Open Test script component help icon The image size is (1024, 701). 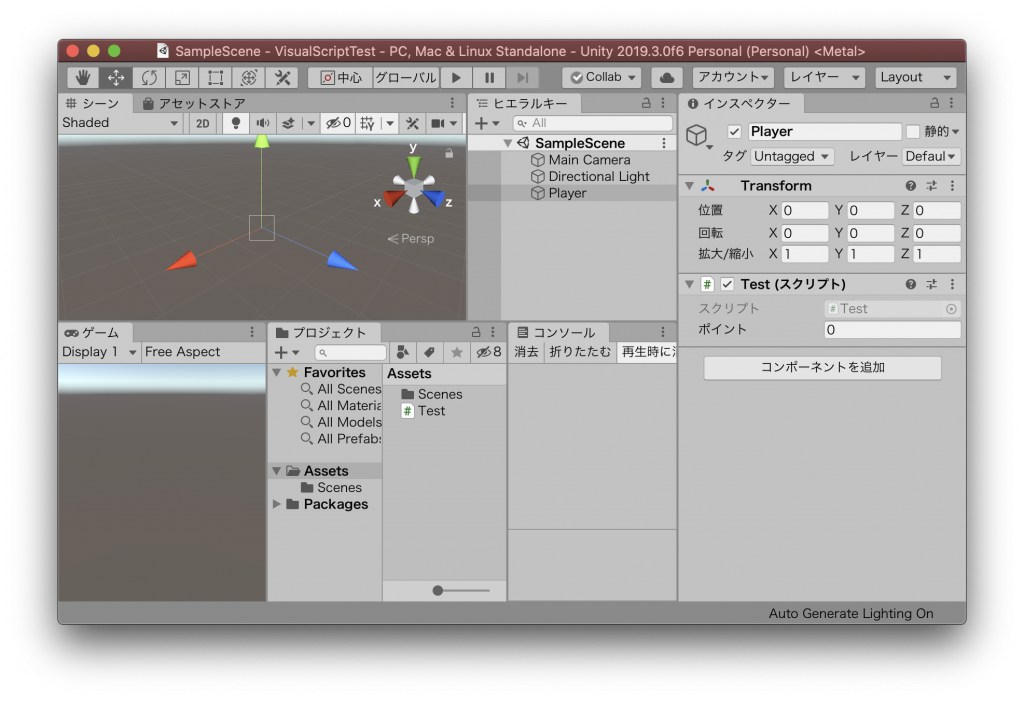coord(911,284)
